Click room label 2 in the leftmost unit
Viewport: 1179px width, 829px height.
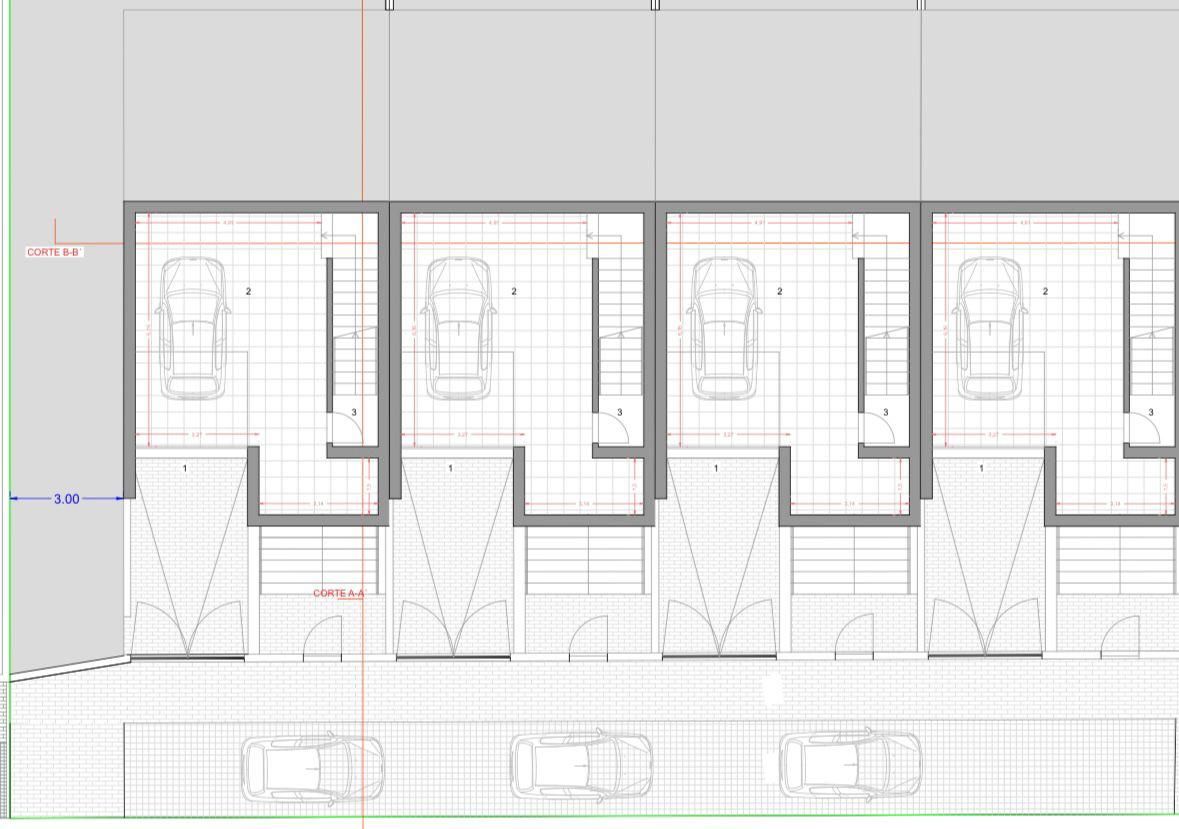pos(248,292)
